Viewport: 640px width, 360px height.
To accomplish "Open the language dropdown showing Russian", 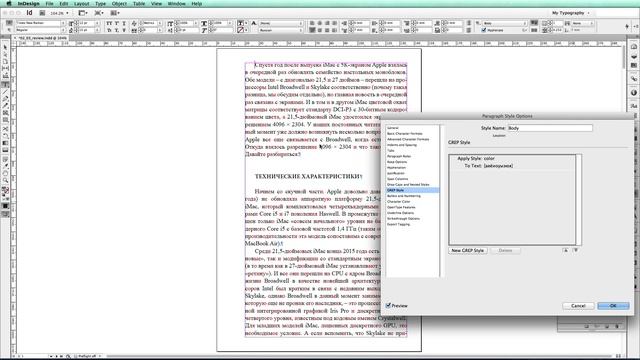I will click(x=281, y=30).
